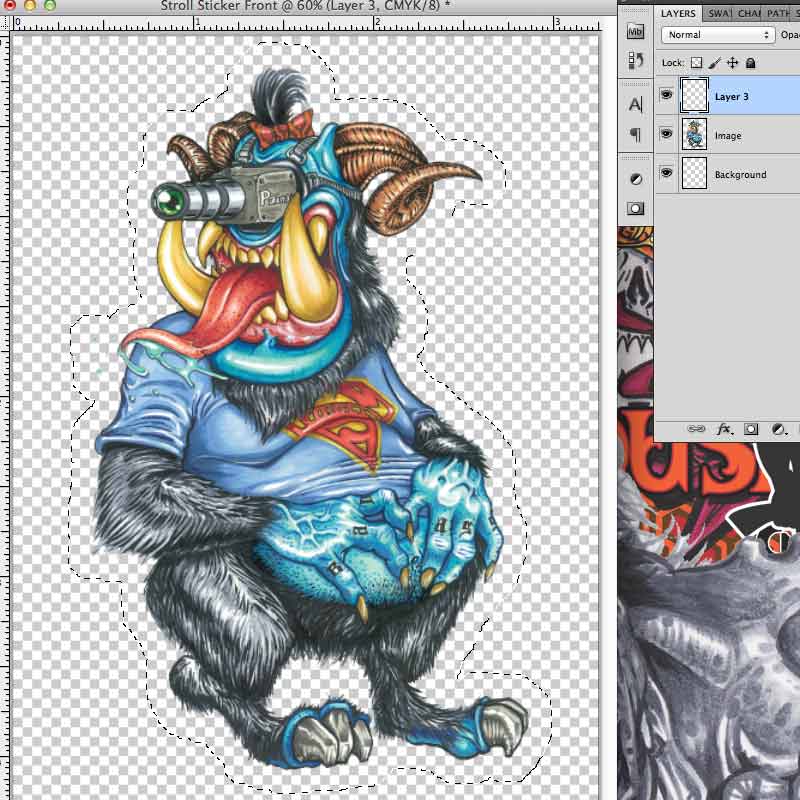The height and width of the screenshot is (800, 800).
Task: Select the layer named Background
Action: click(740, 175)
